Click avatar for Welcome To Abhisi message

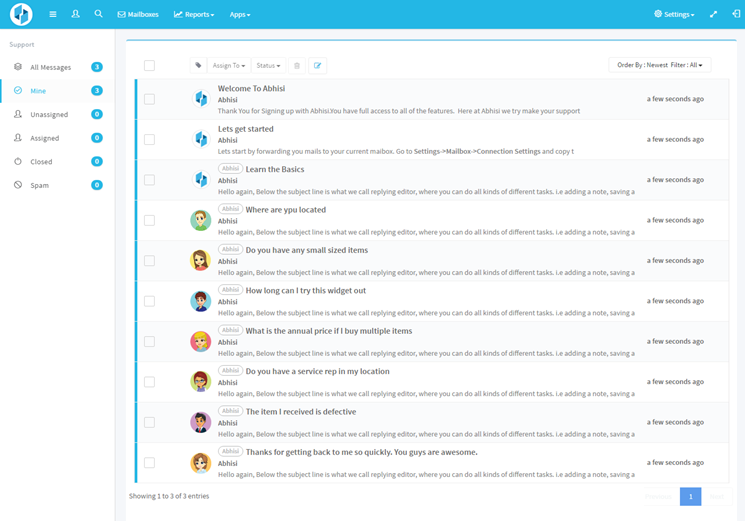click(x=201, y=99)
